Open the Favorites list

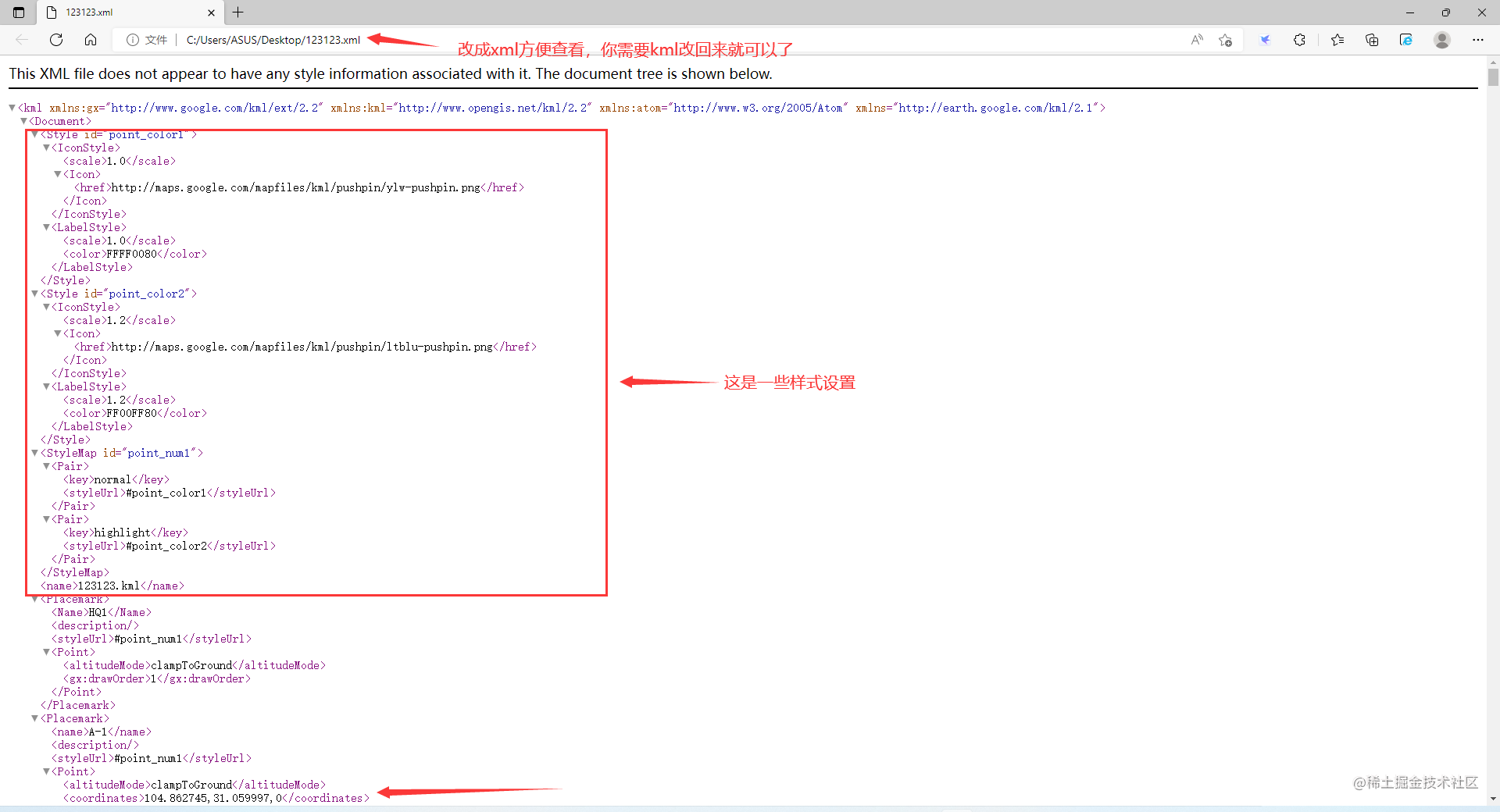pyautogui.click(x=1337, y=40)
